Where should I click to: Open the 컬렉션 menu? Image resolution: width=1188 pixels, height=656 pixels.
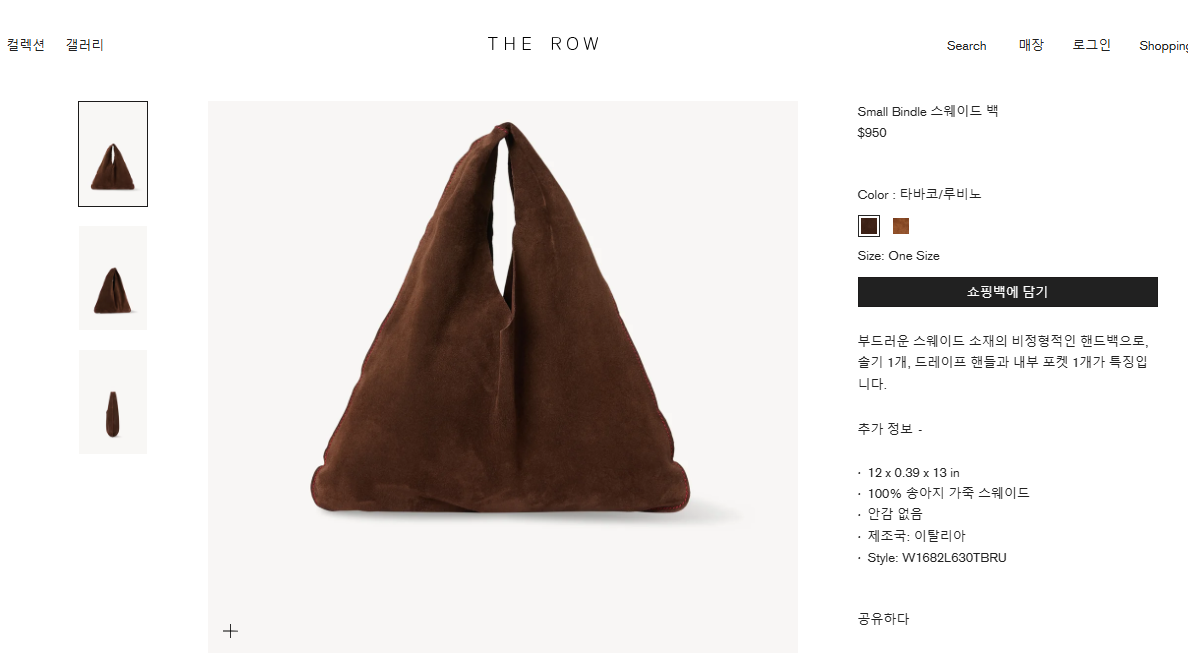26,45
